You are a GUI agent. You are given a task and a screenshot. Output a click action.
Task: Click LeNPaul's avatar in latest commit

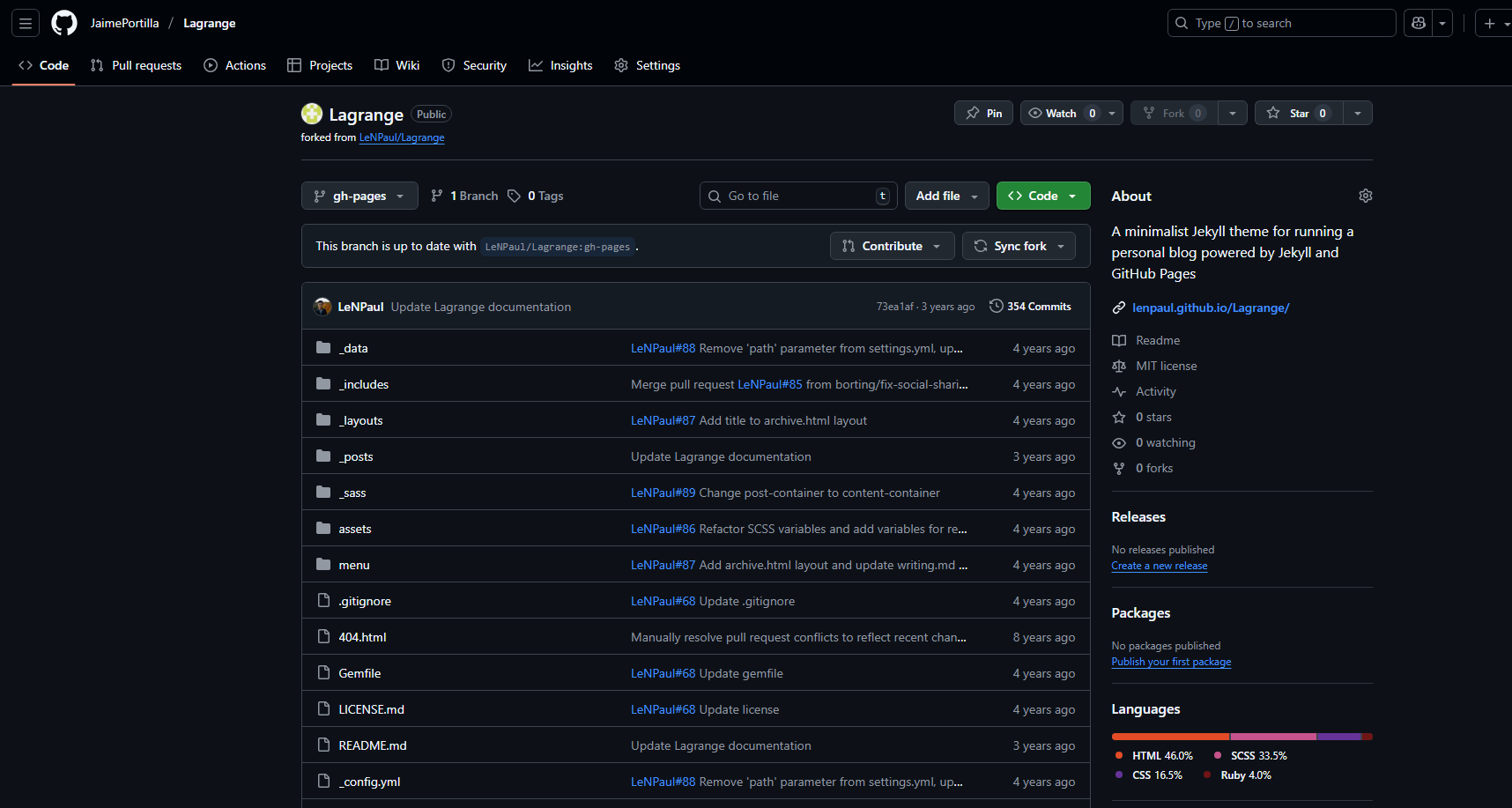[x=322, y=307]
